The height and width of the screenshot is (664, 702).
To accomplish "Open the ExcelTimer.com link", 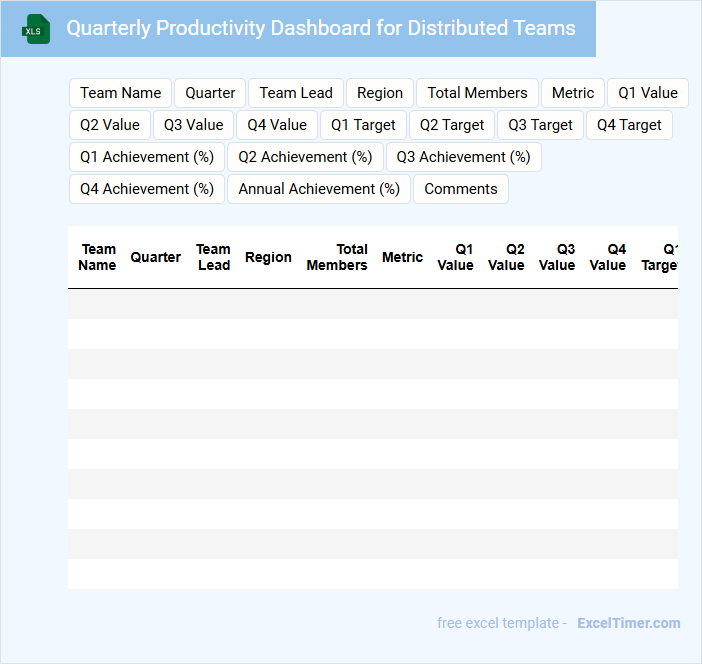I will click(628, 623).
